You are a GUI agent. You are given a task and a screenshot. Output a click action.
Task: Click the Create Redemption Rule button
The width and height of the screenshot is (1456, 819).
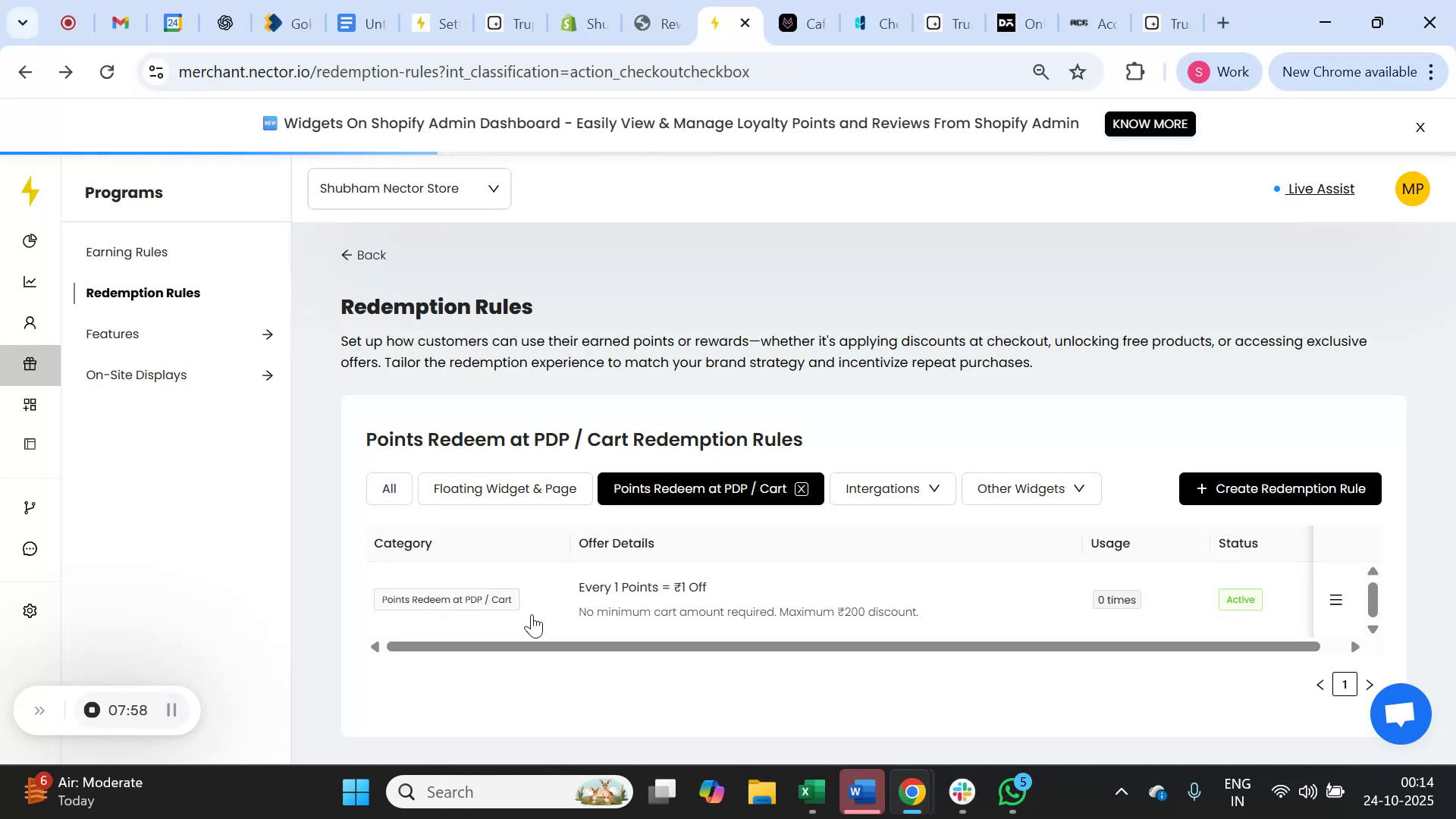[x=1279, y=488]
